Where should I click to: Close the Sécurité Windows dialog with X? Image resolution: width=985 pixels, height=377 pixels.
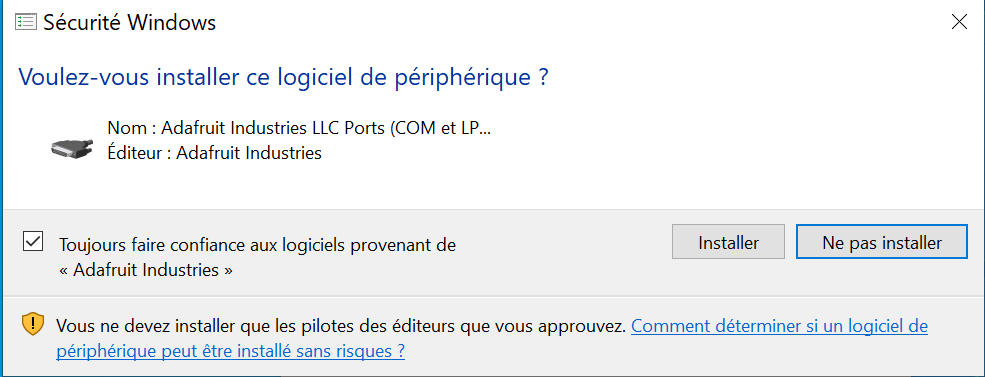pyautogui.click(x=959, y=23)
